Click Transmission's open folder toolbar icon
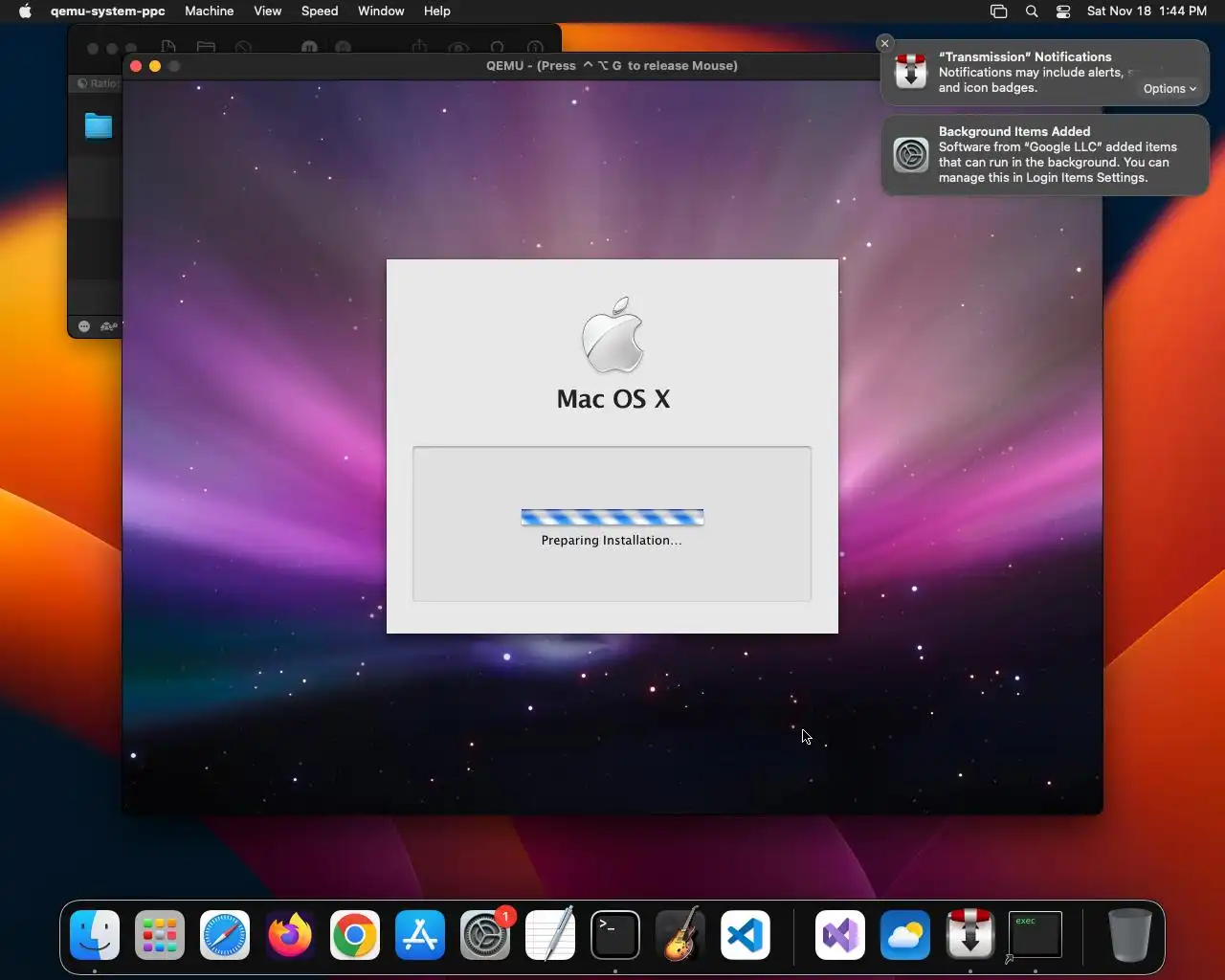 tap(206, 47)
